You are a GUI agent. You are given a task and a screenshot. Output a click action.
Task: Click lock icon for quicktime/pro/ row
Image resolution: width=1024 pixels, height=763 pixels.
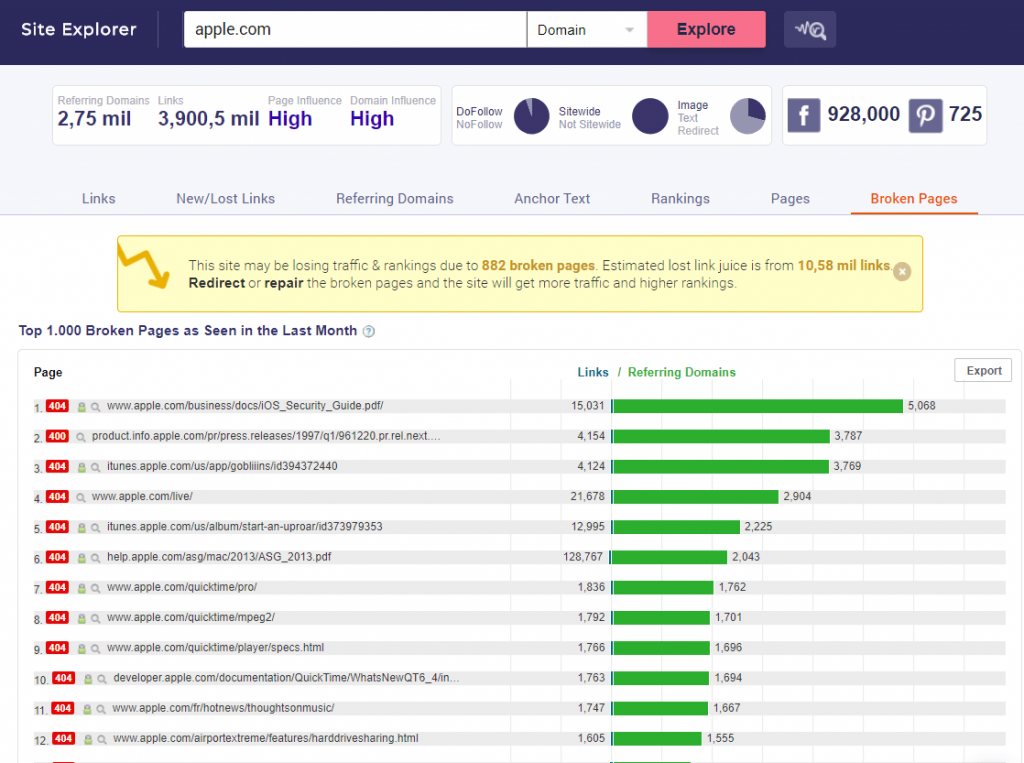point(82,589)
